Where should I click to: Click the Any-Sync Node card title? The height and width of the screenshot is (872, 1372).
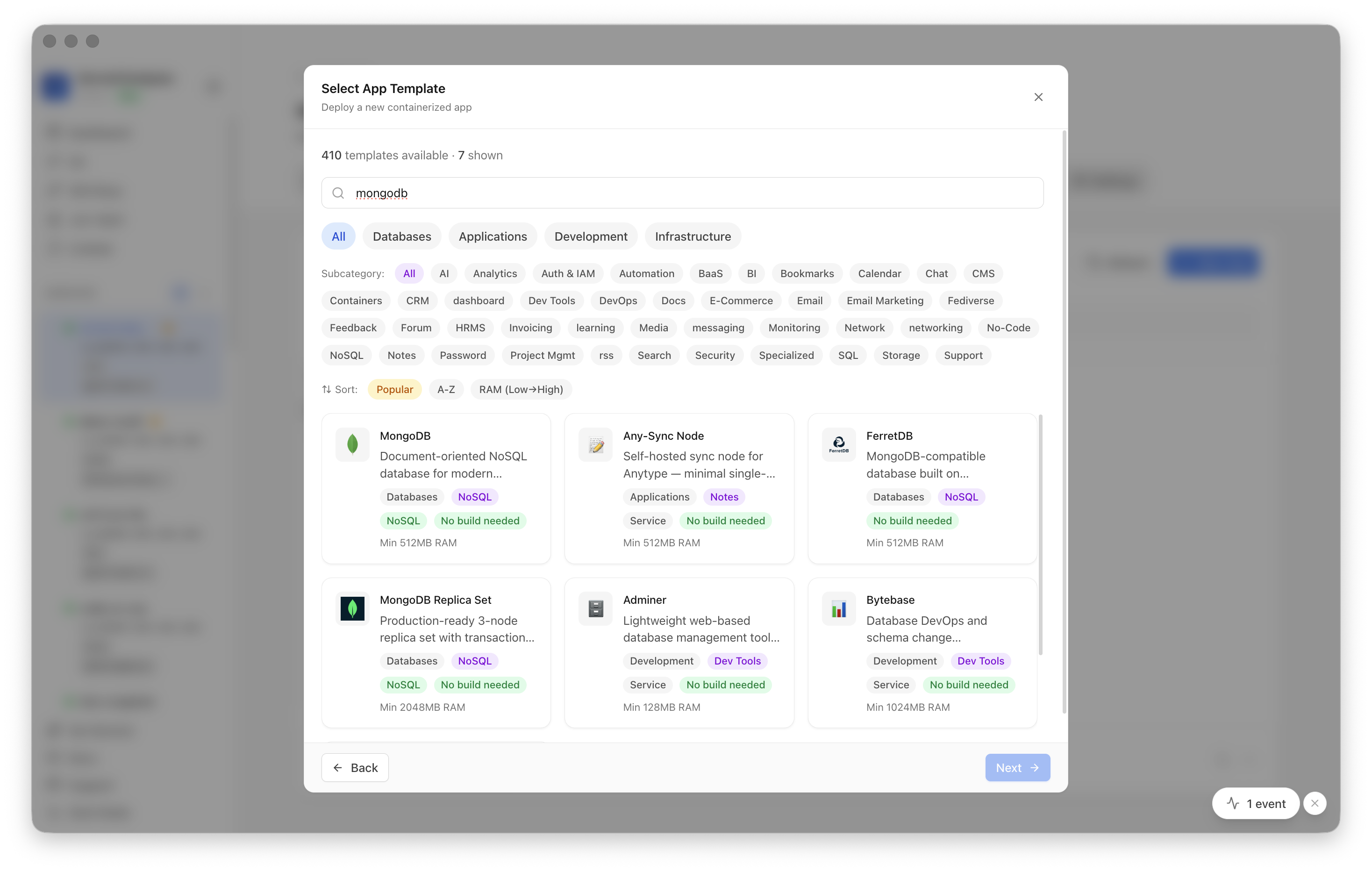663,436
